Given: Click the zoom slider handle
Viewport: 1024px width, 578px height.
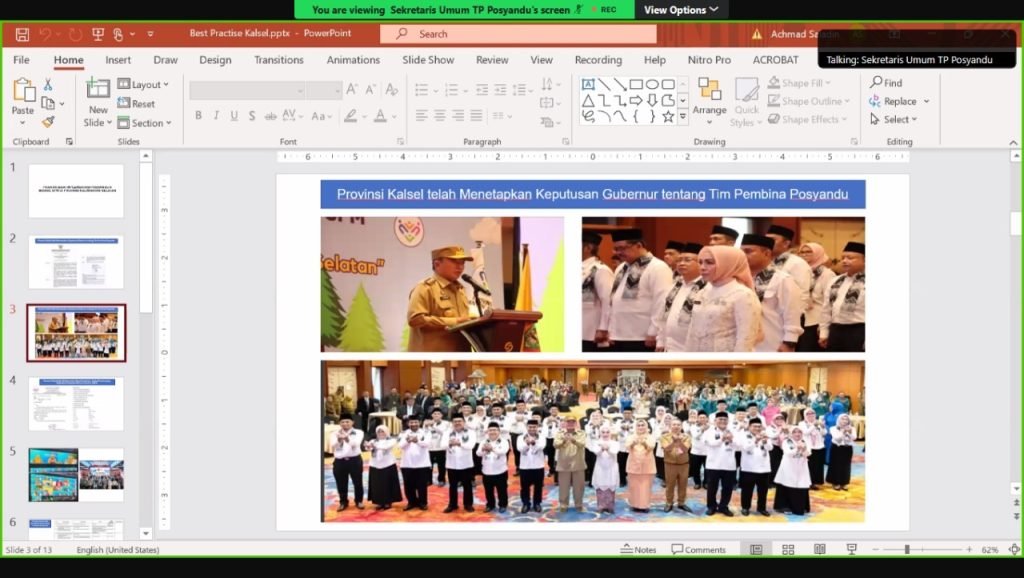Looking at the screenshot, I should tap(907, 550).
